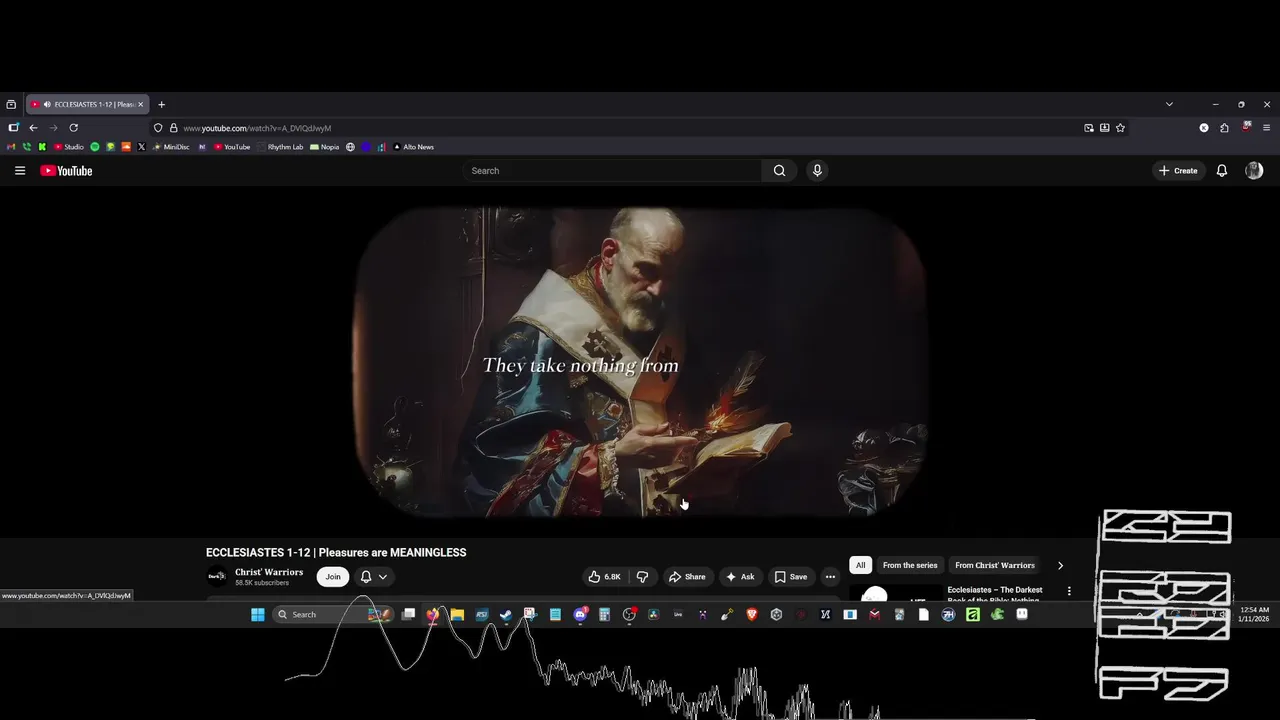This screenshot has width=1280, height=720.
Task: Go back using browser back arrow
Action: (33, 128)
